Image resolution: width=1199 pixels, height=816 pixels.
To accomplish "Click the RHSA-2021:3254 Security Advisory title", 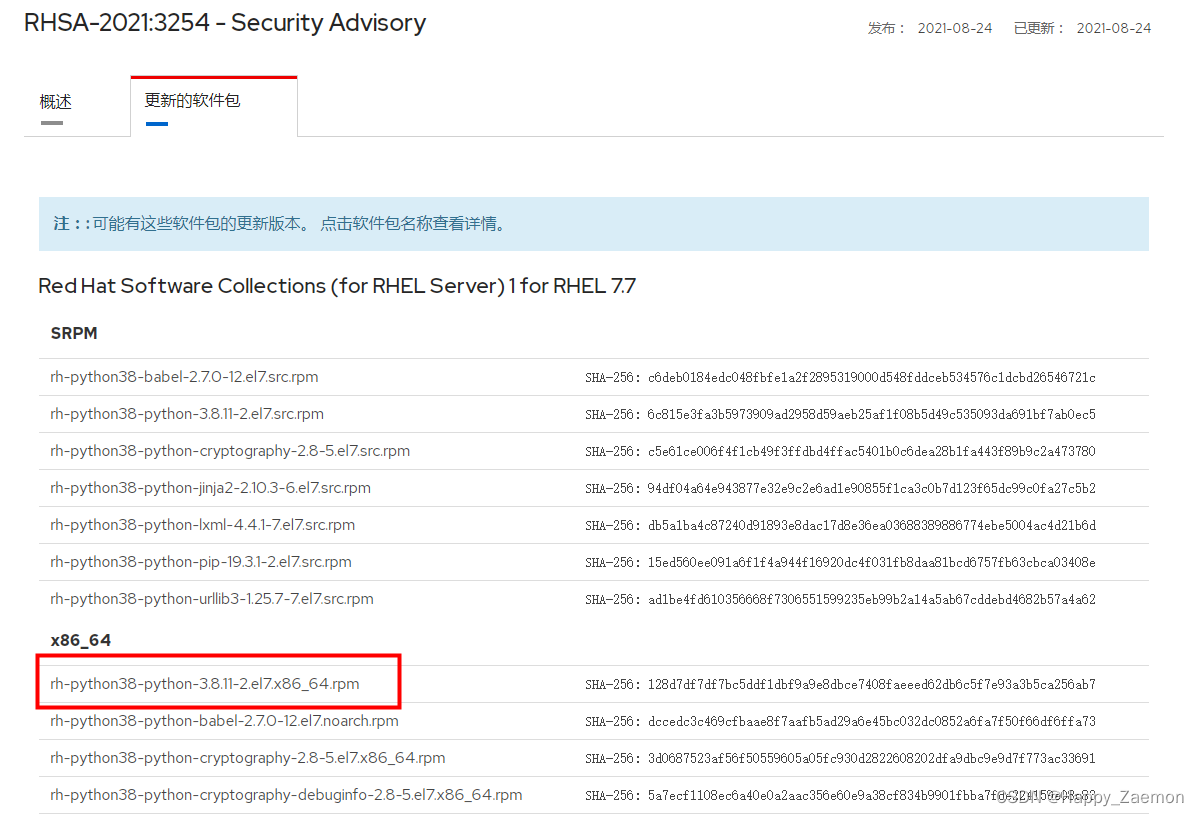I will (x=225, y=23).
